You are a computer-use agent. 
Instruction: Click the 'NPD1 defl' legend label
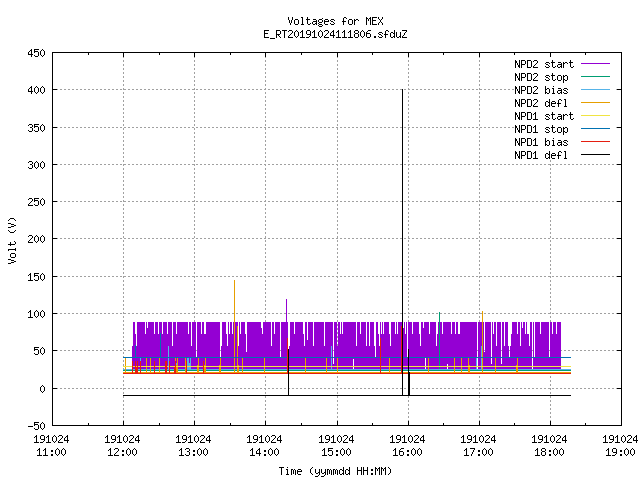click(541, 156)
